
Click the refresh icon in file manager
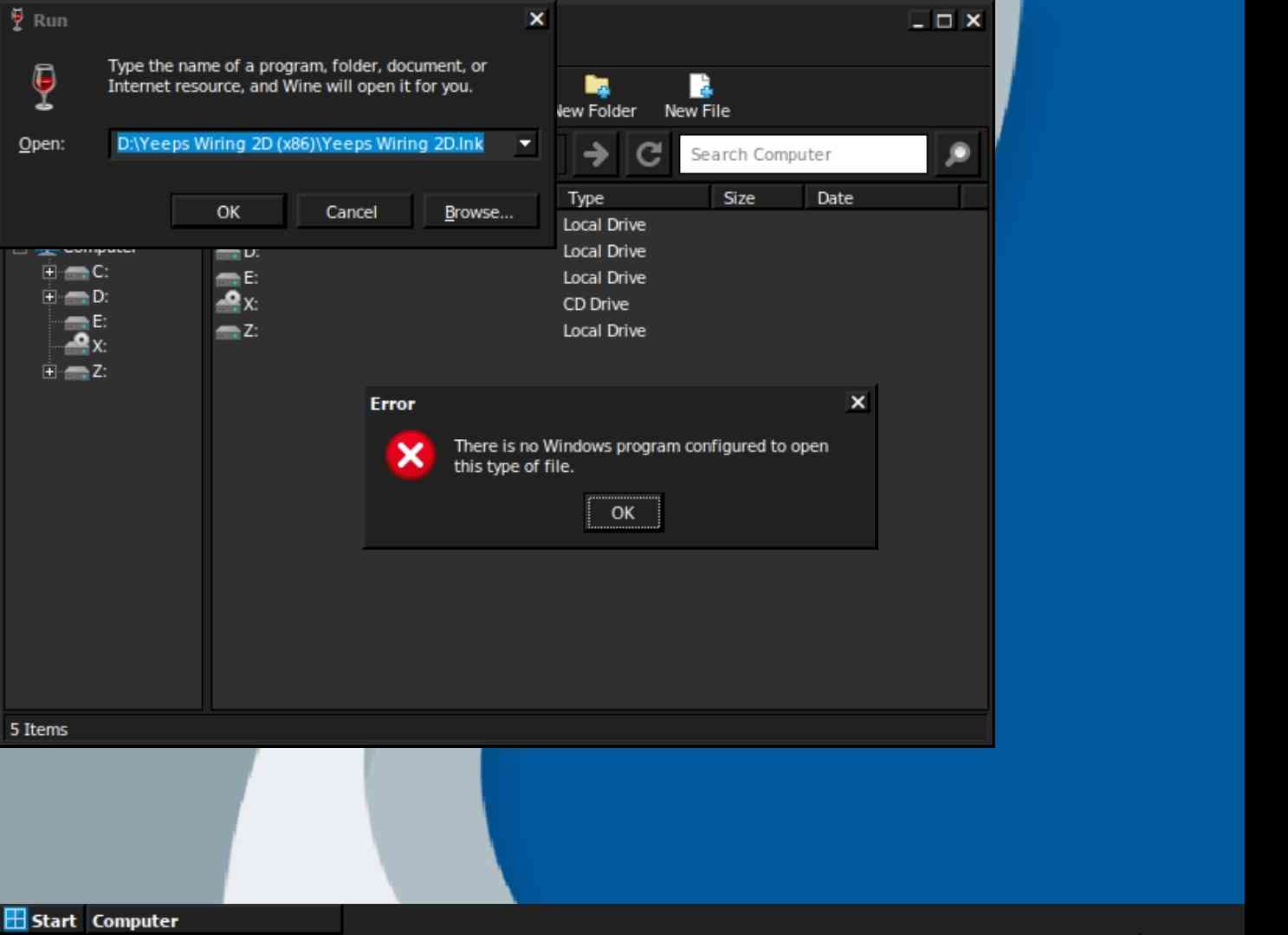click(x=649, y=154)
